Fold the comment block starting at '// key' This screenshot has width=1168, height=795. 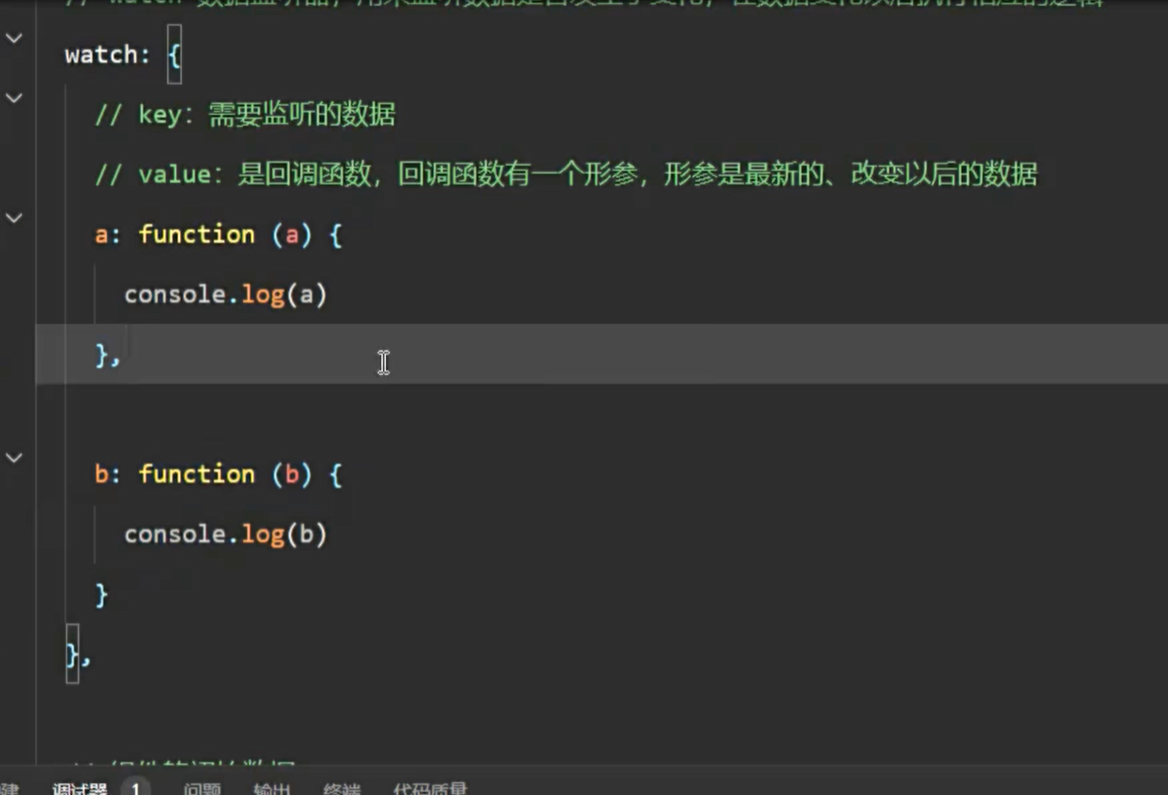(14, 98)
